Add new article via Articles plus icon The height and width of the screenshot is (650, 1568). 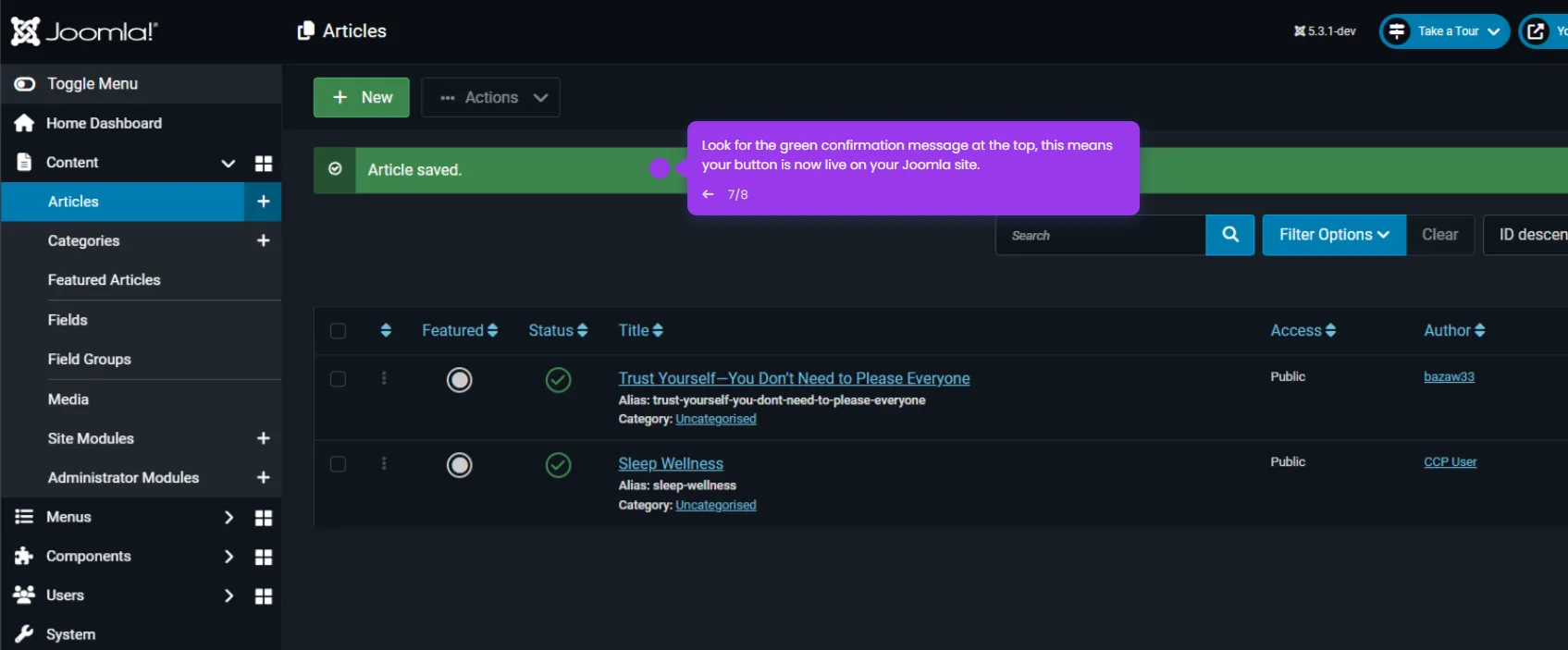[x=263, y=202]
